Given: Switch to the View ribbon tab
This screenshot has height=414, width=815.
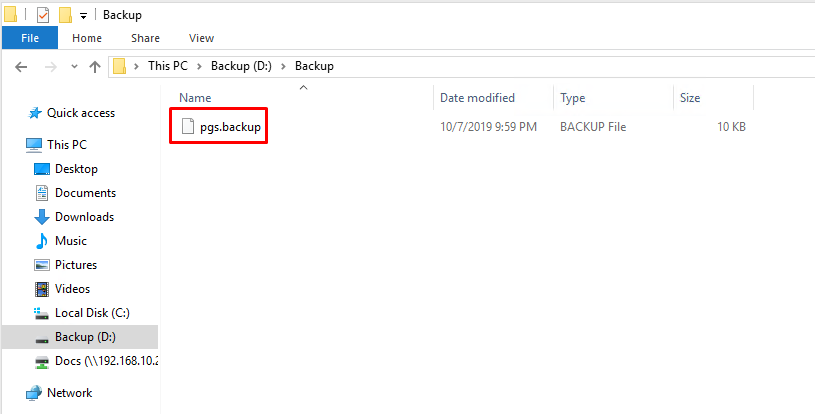Looking at the screenshot, I should pyautogui.click(x=201, y=38).
